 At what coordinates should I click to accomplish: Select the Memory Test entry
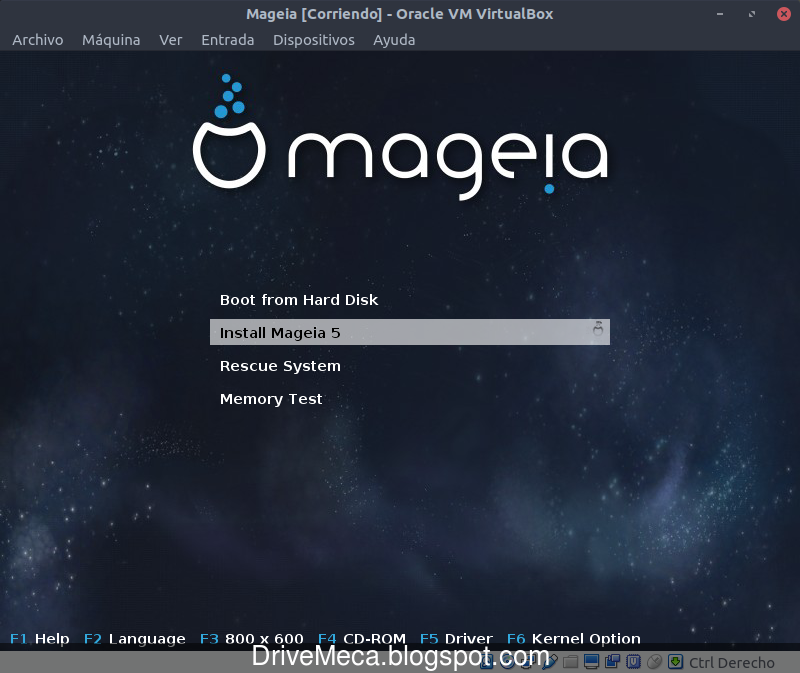271,398
